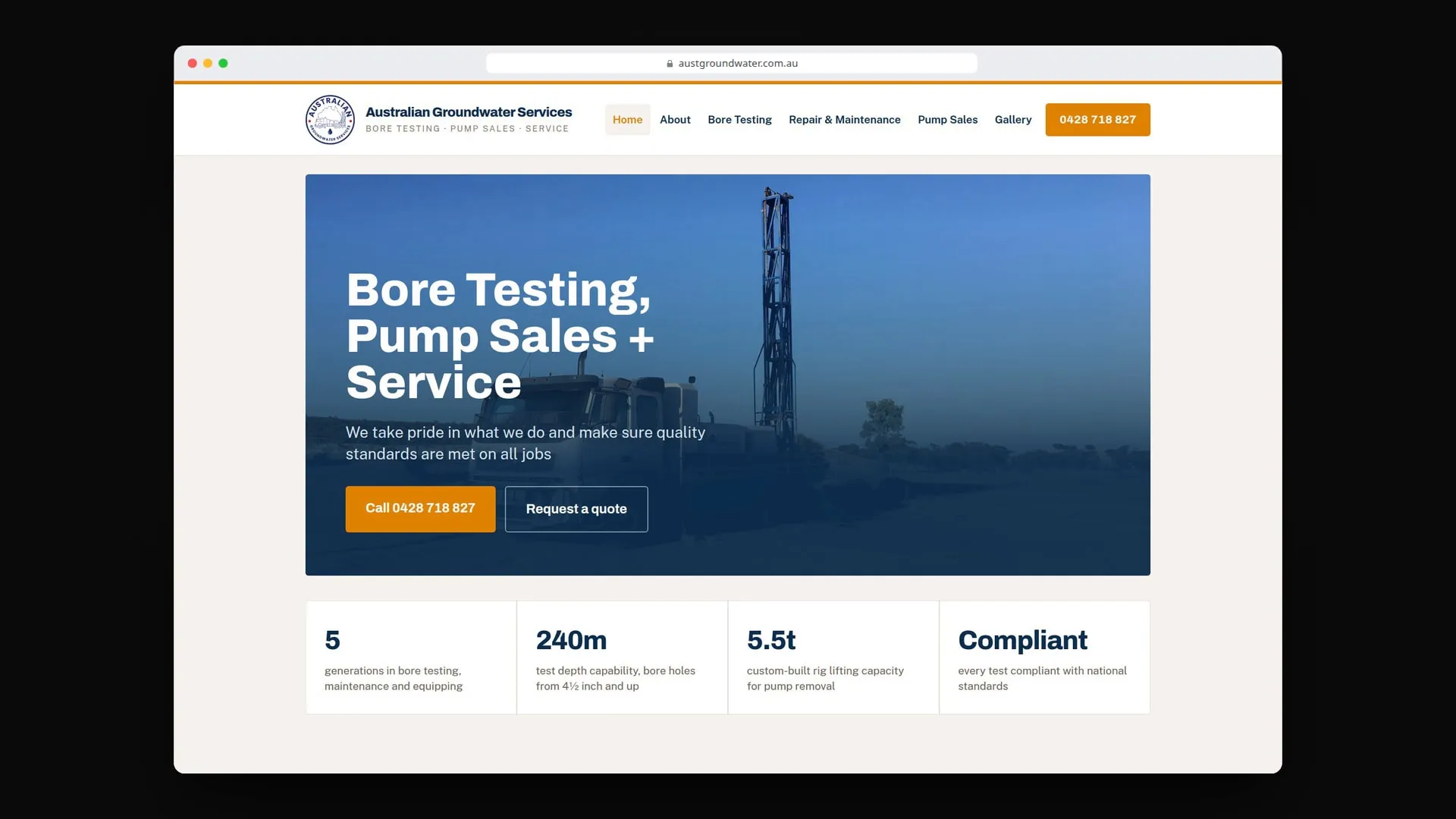Click the red close window dot
The image size is (1456, 819).
click(x=193, y=64)
